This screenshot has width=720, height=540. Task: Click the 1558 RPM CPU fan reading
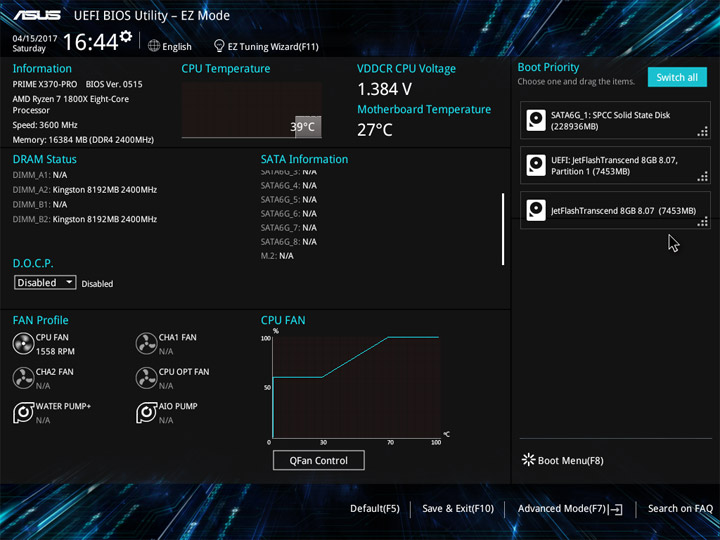[x=55, y=351]
